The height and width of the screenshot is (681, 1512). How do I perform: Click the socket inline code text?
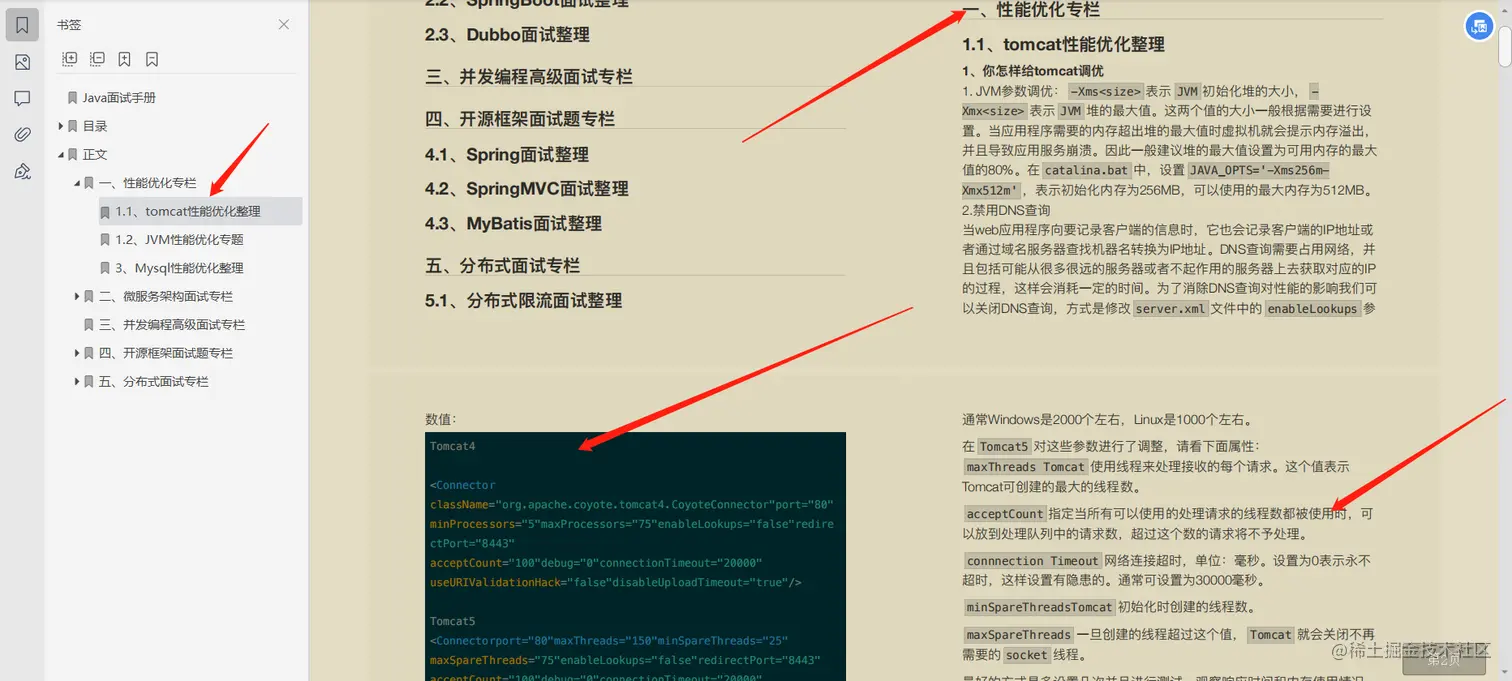pos(1027,655)
